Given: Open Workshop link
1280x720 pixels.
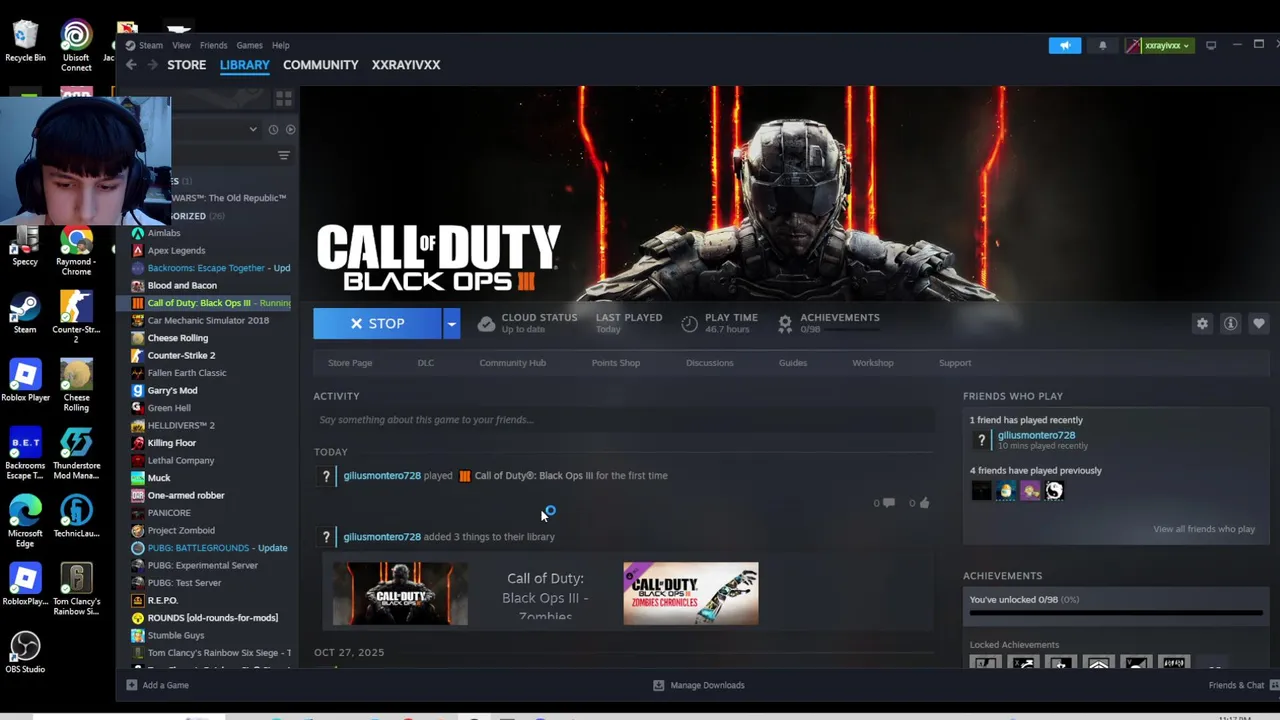Looking at the screenshot, I should click(873, 363).
